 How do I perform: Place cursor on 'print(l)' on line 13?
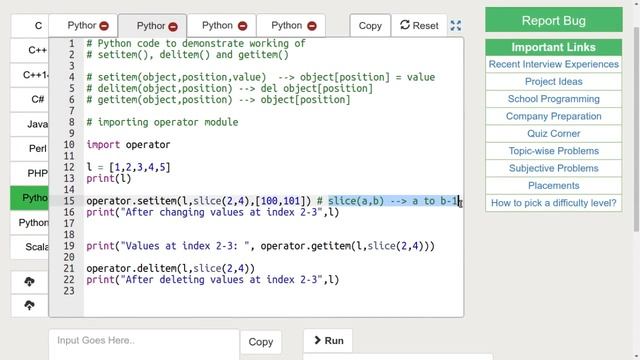click(109, 178)
